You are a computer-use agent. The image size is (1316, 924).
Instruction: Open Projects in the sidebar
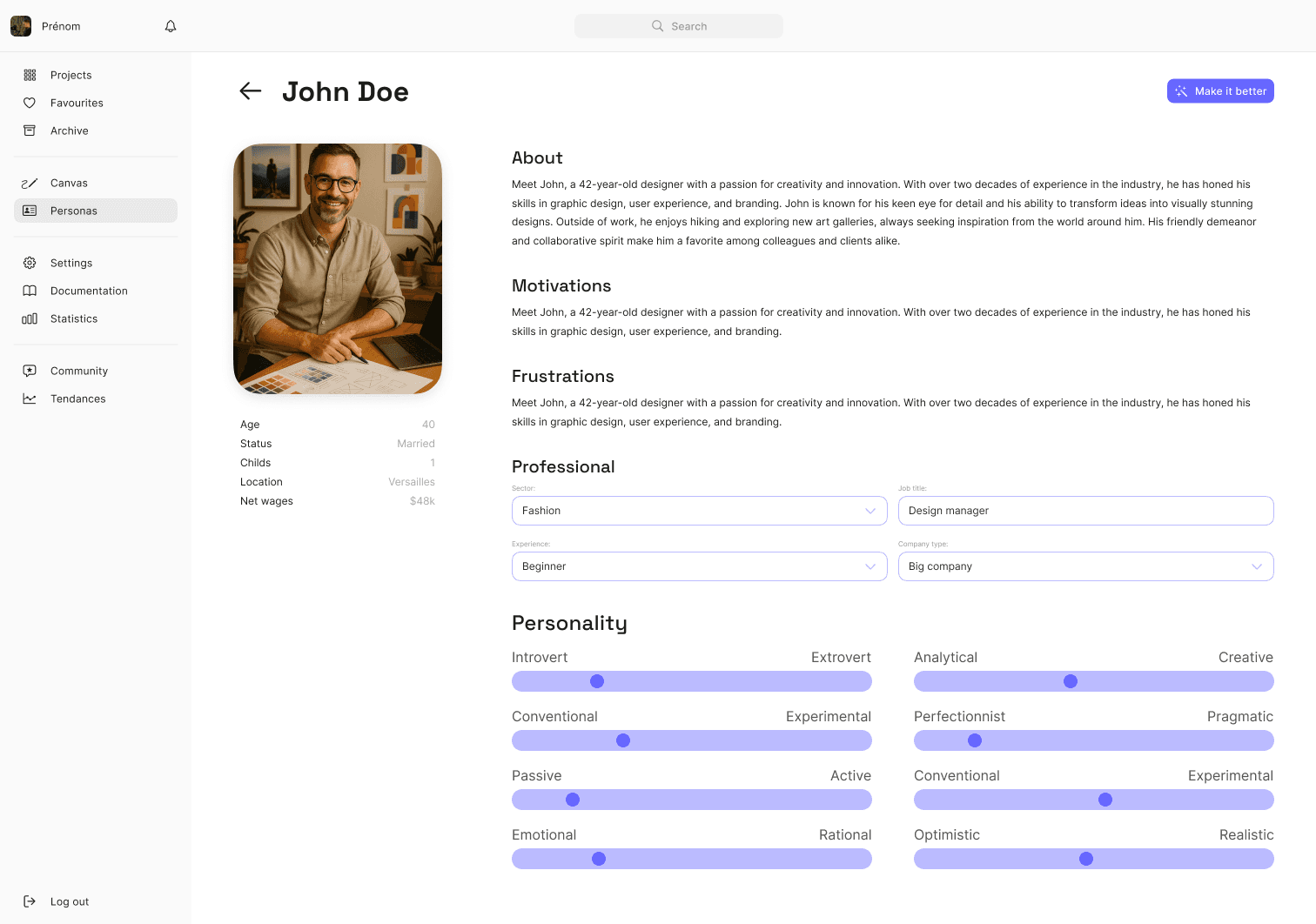tap(96, 75)
